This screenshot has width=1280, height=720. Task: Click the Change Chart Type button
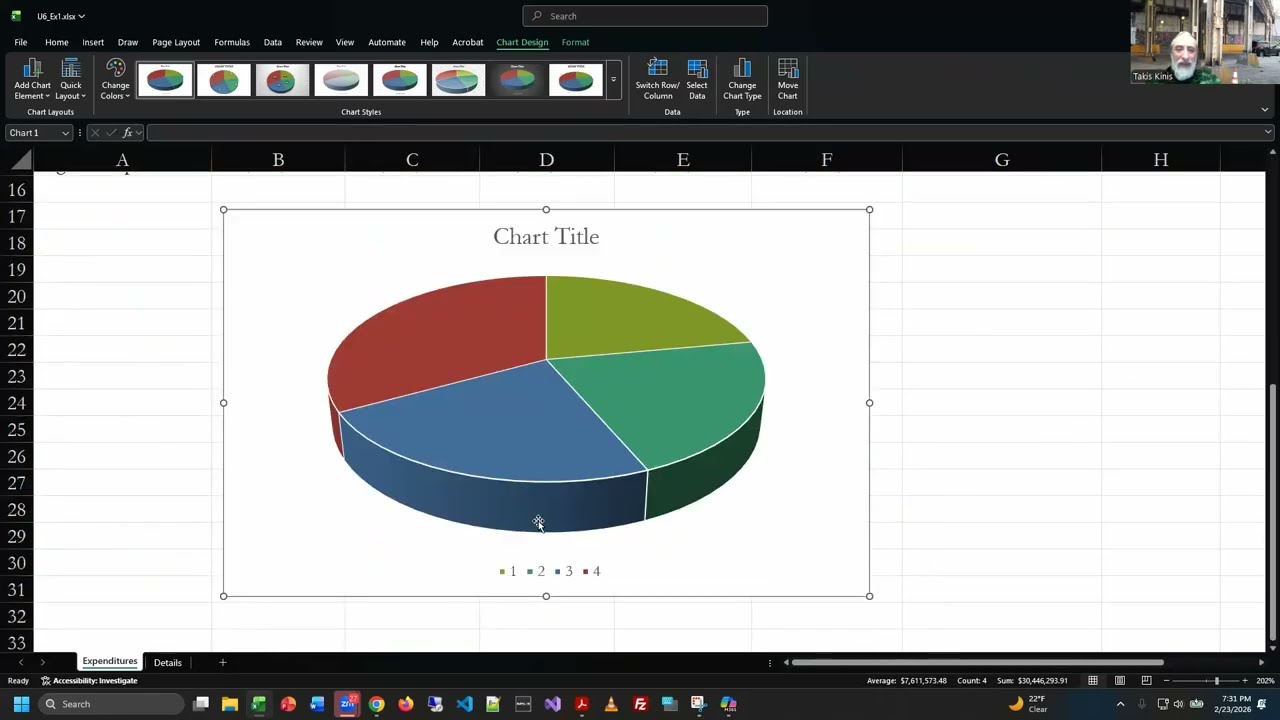coord(742,79)
